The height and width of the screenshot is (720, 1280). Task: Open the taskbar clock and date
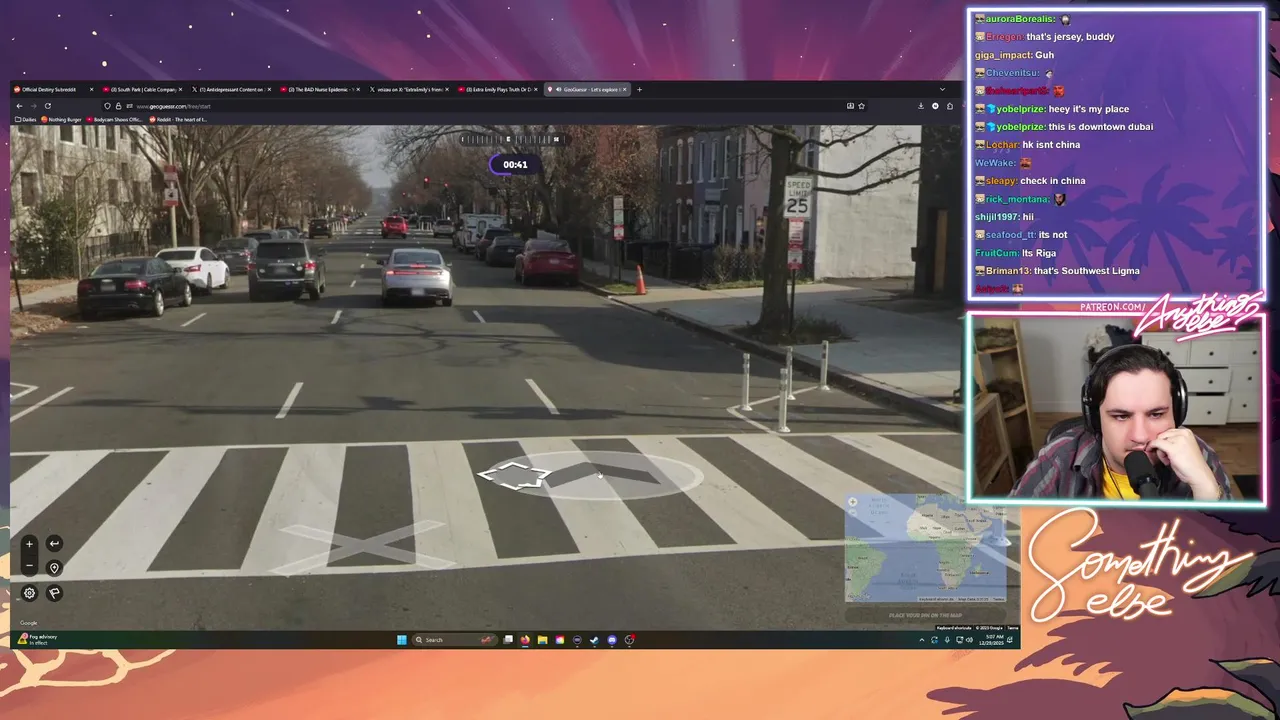pyautogui.click(x=992, y=640)
